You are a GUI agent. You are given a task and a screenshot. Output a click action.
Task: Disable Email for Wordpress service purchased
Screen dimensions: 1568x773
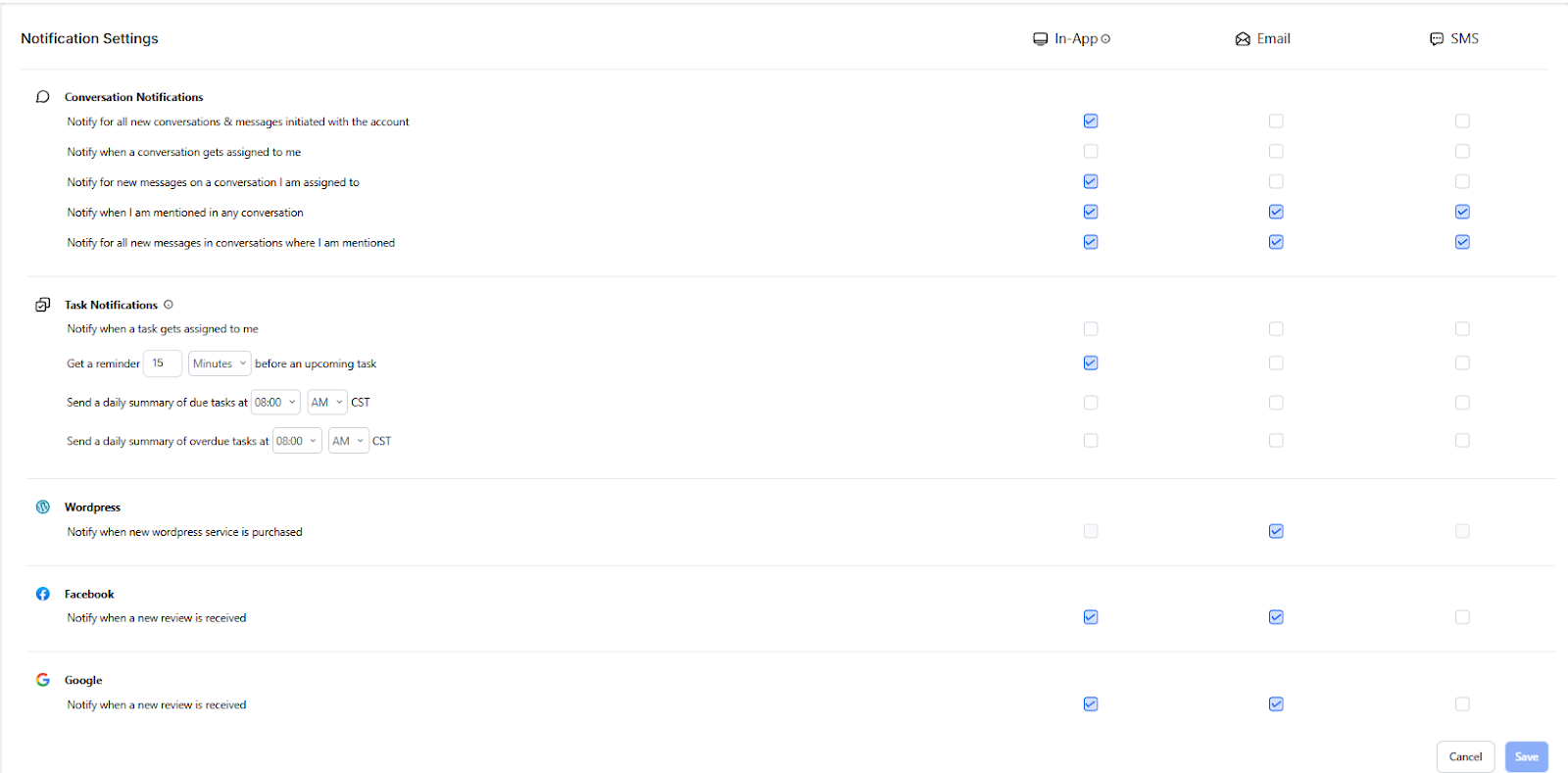pyautogui.click(x=1276, y=532)
